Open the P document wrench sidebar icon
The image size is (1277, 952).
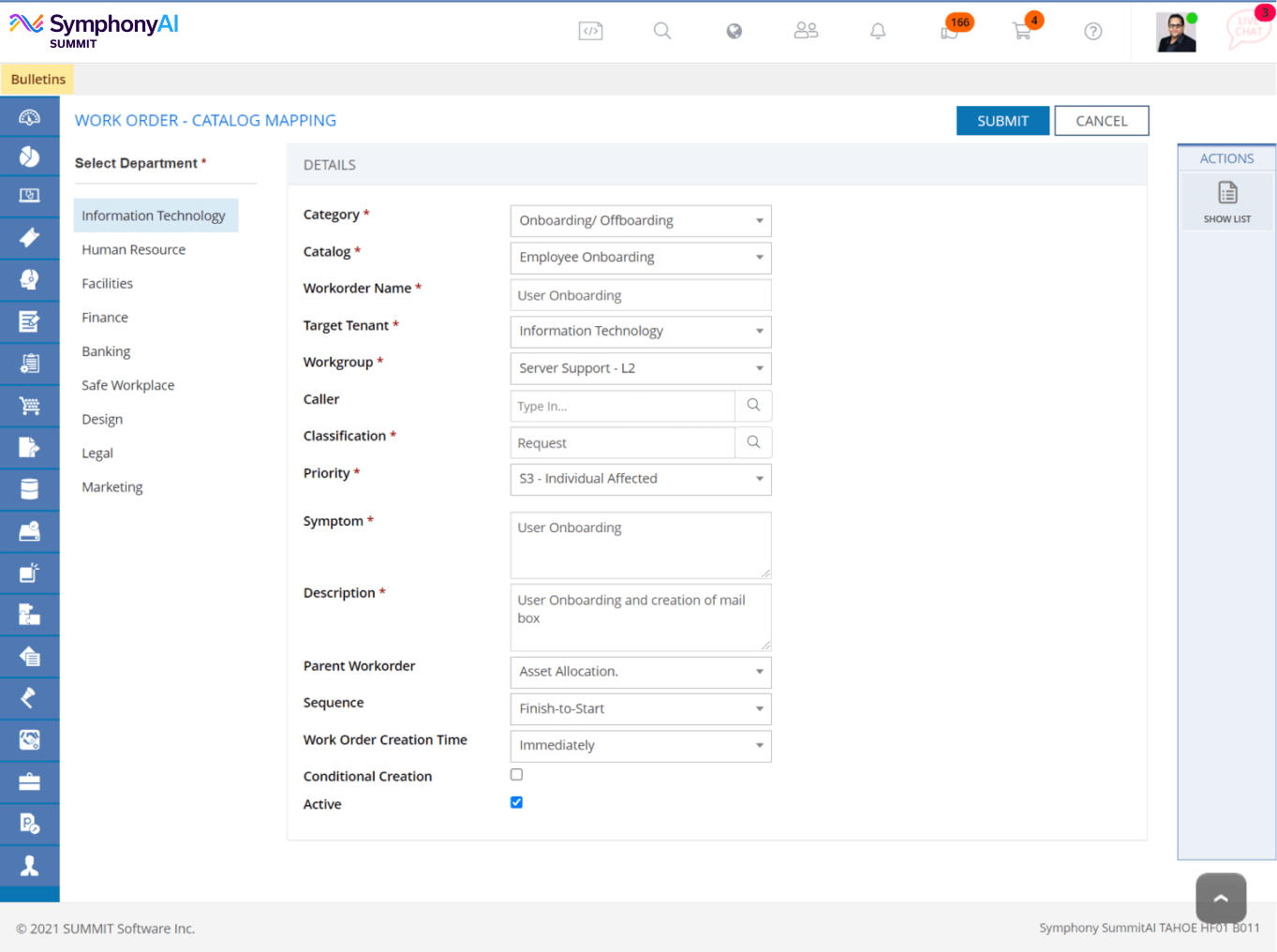click(x=29, y=824)
